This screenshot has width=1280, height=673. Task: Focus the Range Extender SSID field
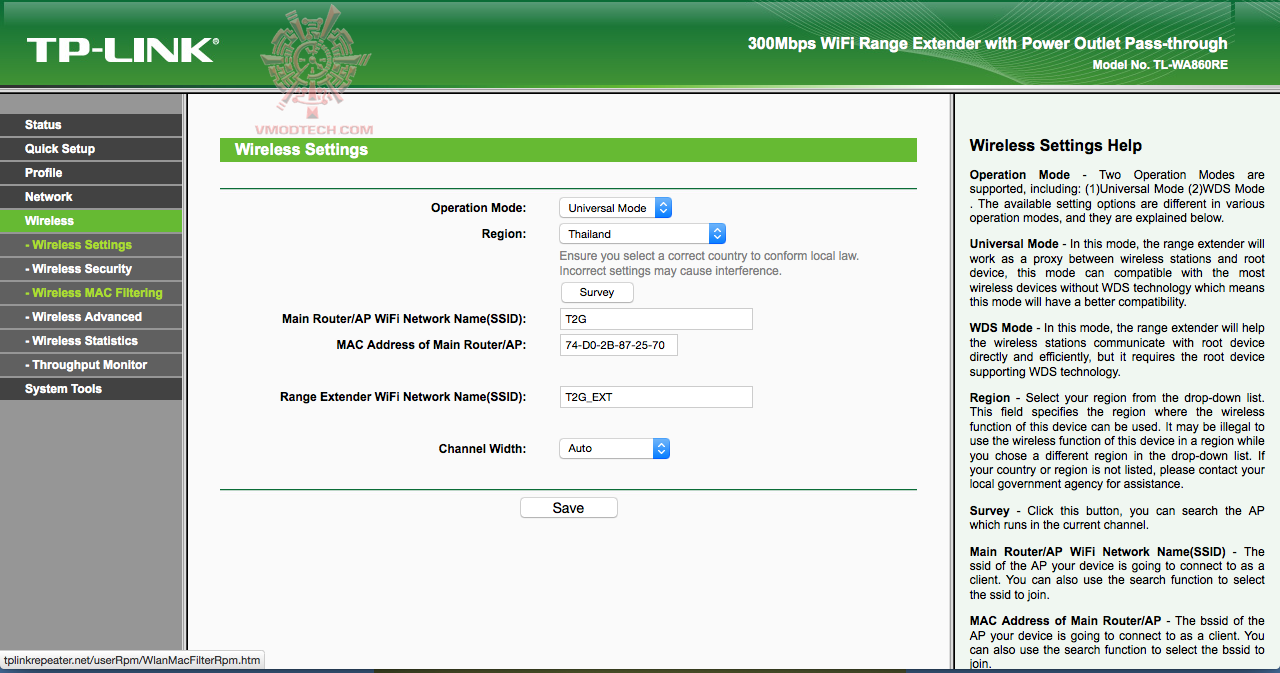[x=655, y=397]
